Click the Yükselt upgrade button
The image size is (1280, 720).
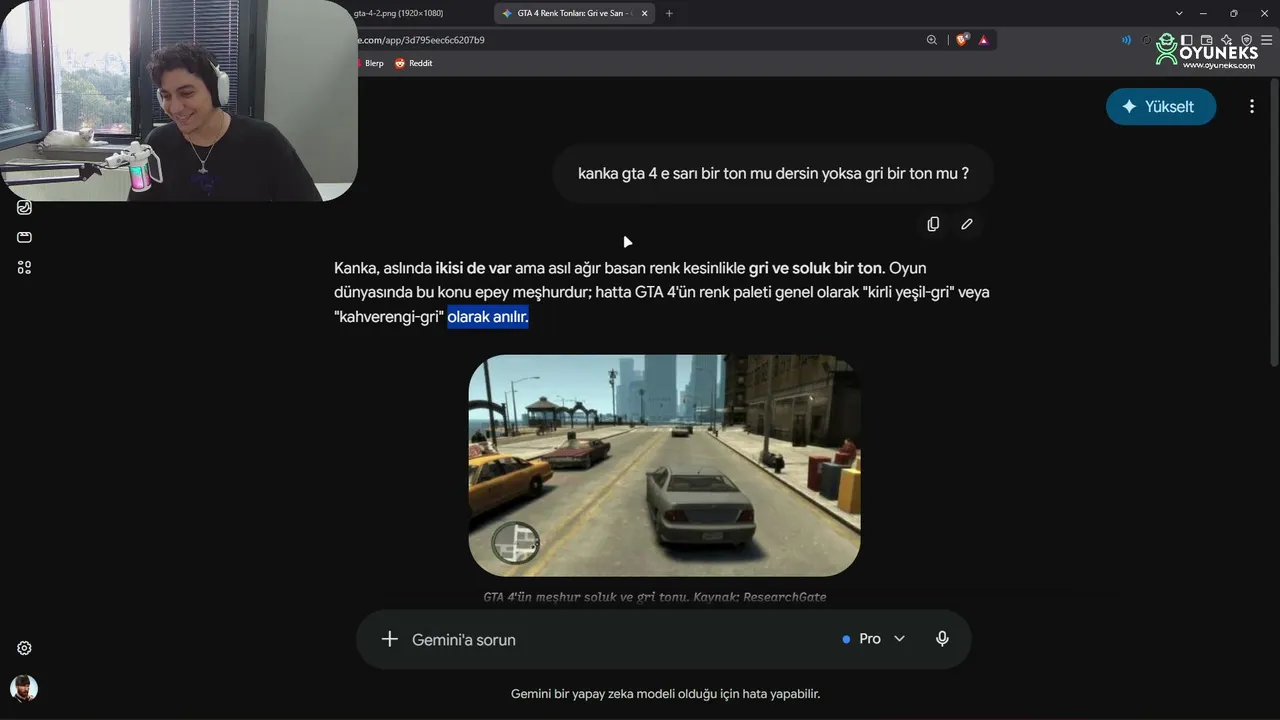click(1161, 106)
